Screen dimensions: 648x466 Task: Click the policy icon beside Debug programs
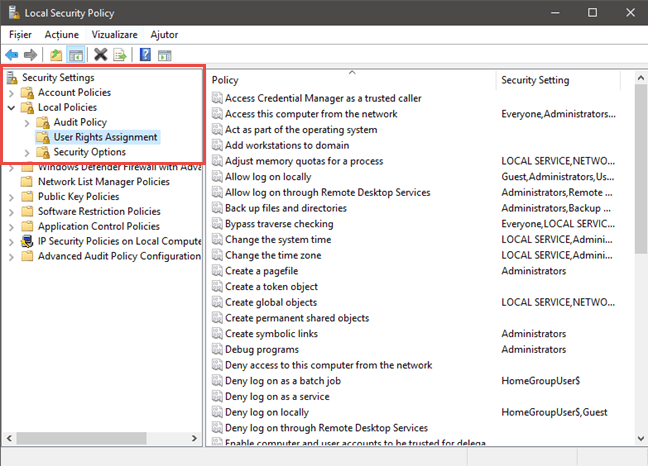[217, 349]
